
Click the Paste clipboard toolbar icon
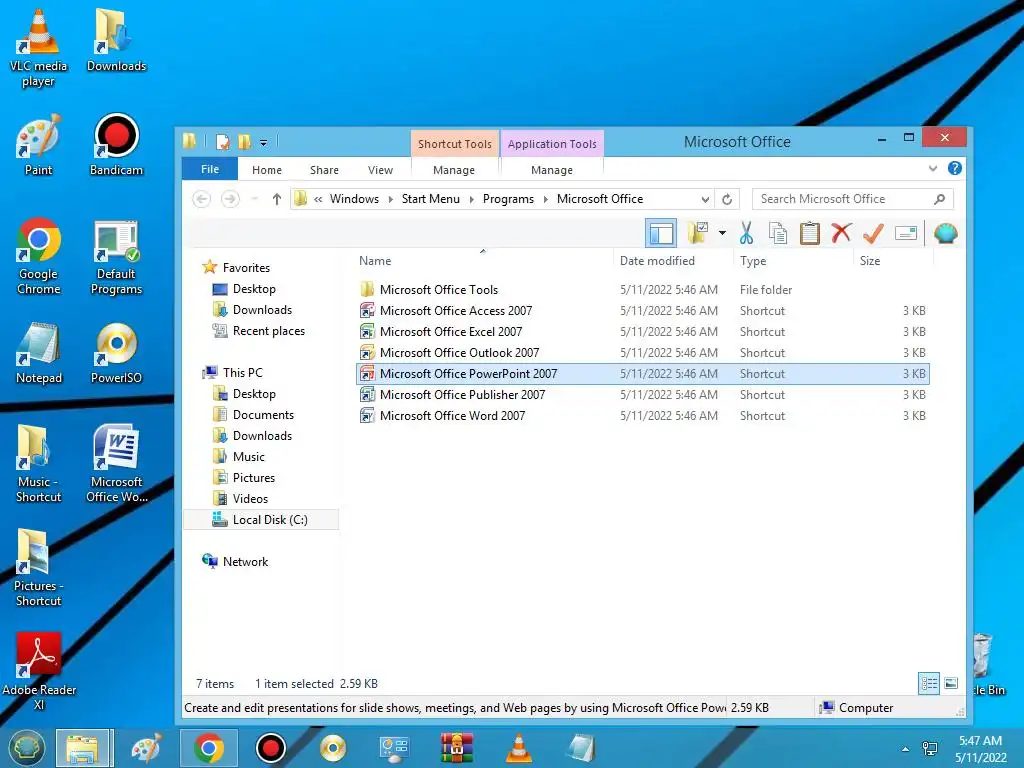click(x=809, y=233)
